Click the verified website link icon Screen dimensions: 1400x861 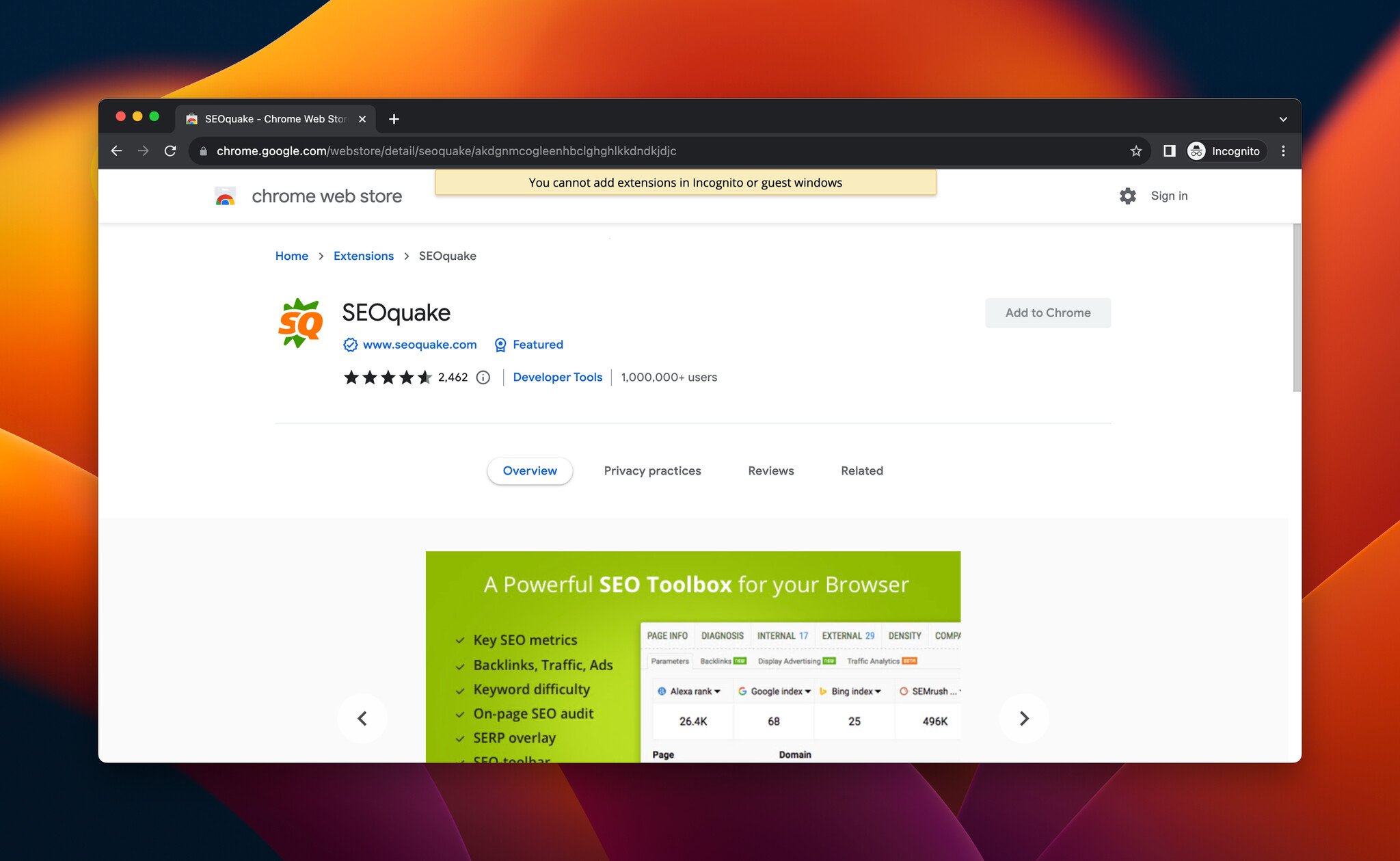click(348, 344)
